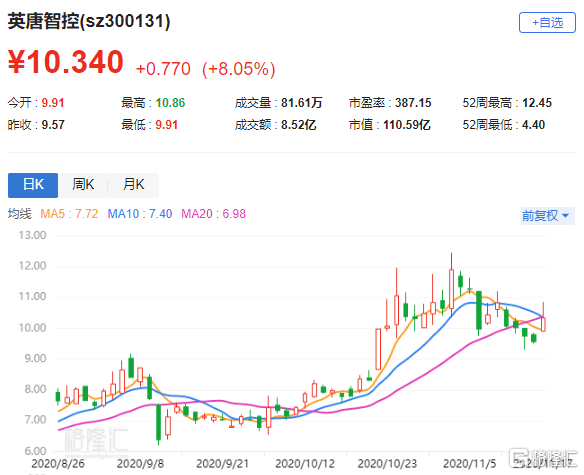The width and height of the screenshot is (584, 475).
Task: Click the 均线 label
Action: (19, 214)
